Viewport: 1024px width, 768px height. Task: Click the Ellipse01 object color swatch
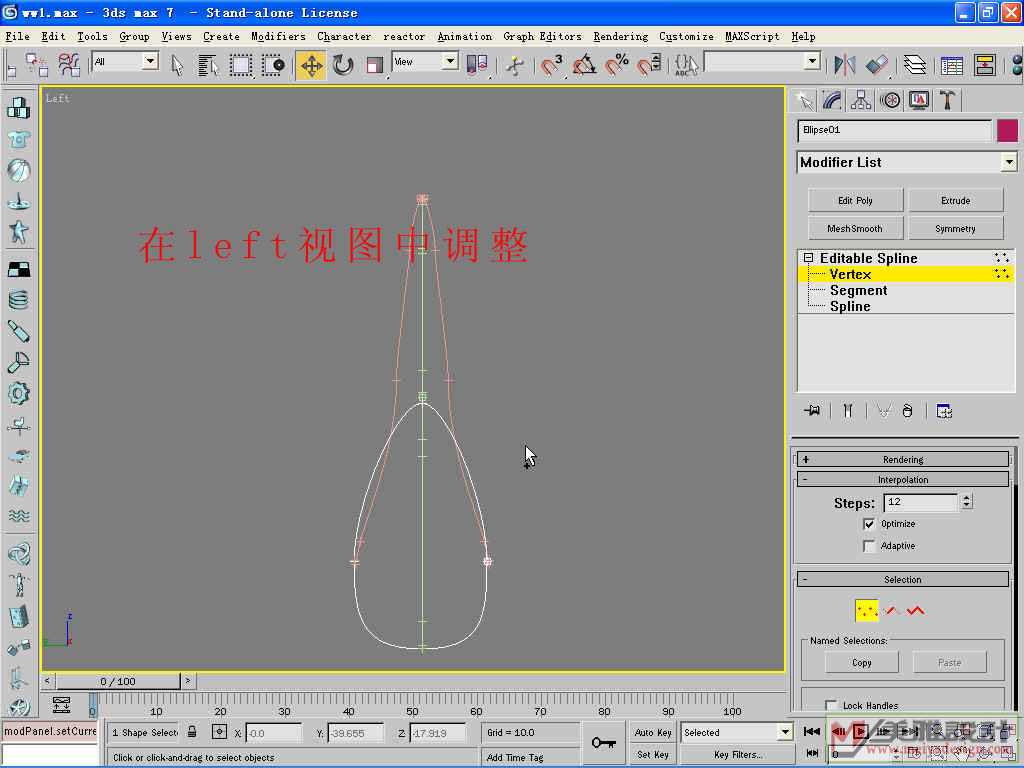[x=1008, y=130]
